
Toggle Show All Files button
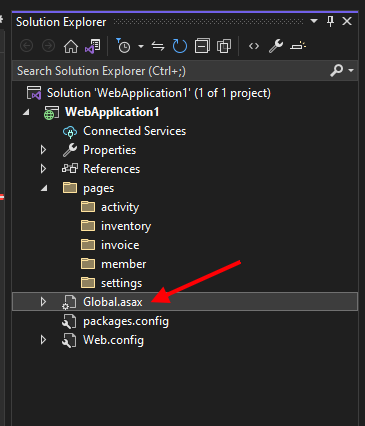pyautogui.click(x=224, y=46)
